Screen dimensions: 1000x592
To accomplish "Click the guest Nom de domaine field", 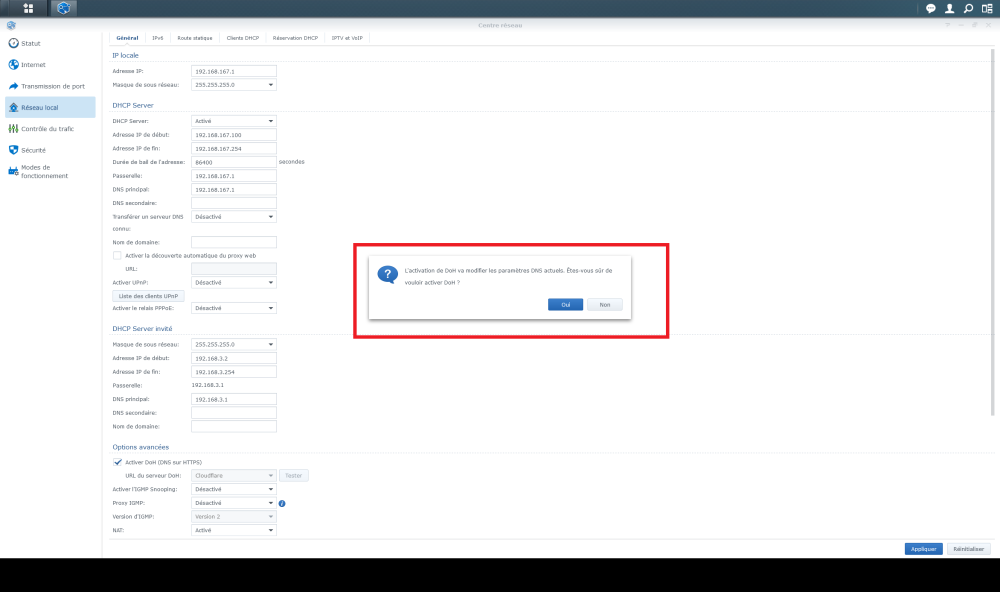I will [234, 426].
